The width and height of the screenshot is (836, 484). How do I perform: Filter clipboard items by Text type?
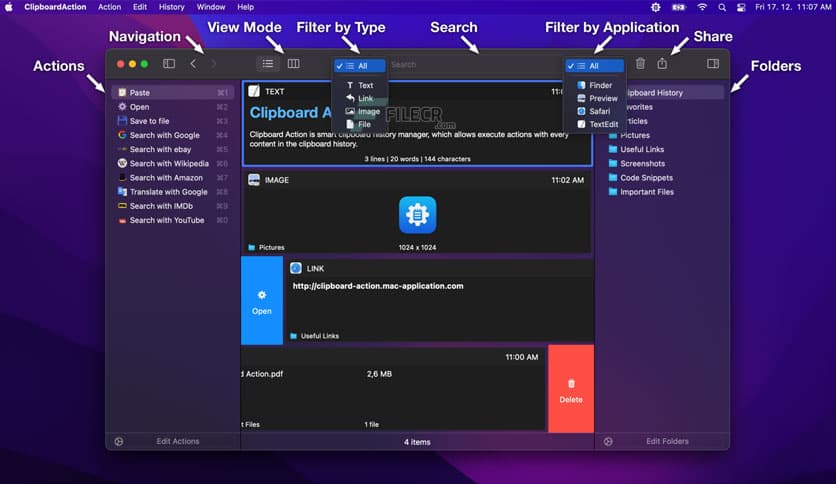click(x=359, y=85)
